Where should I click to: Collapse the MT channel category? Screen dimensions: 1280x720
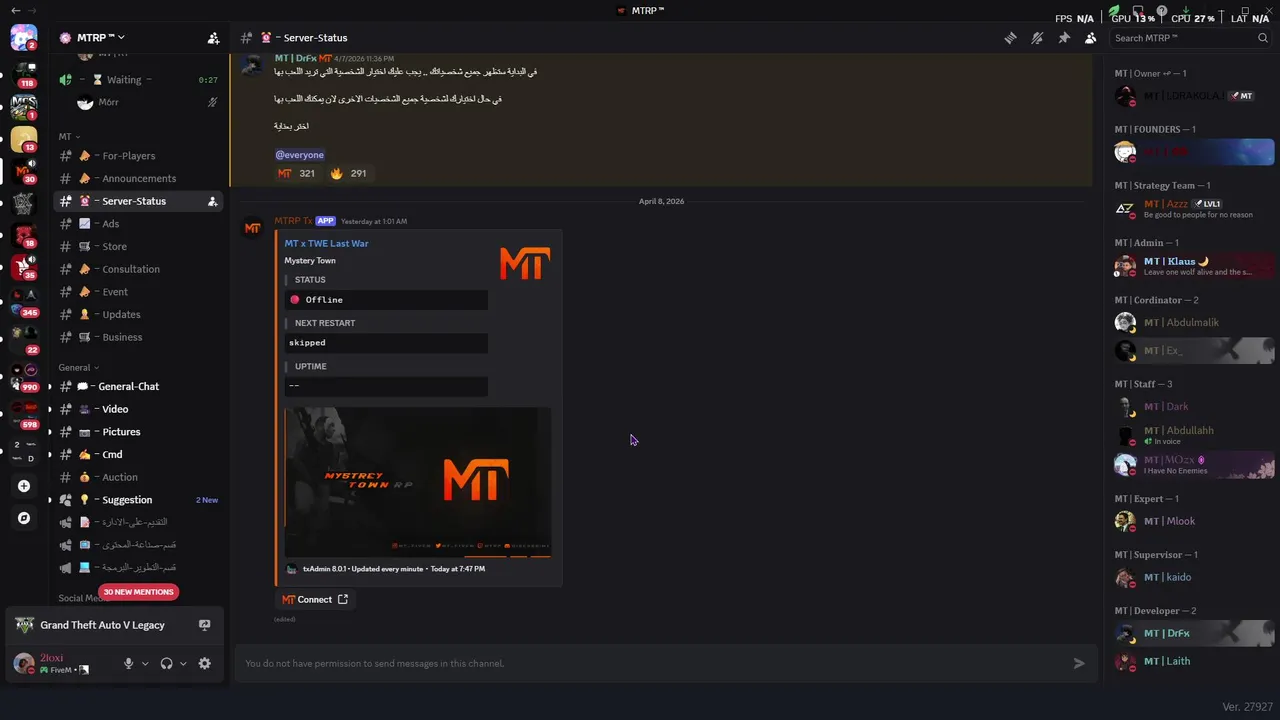69,136
